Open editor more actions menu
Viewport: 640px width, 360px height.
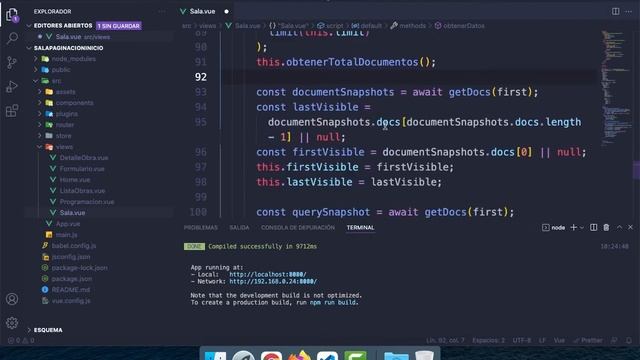coord(629,11)
